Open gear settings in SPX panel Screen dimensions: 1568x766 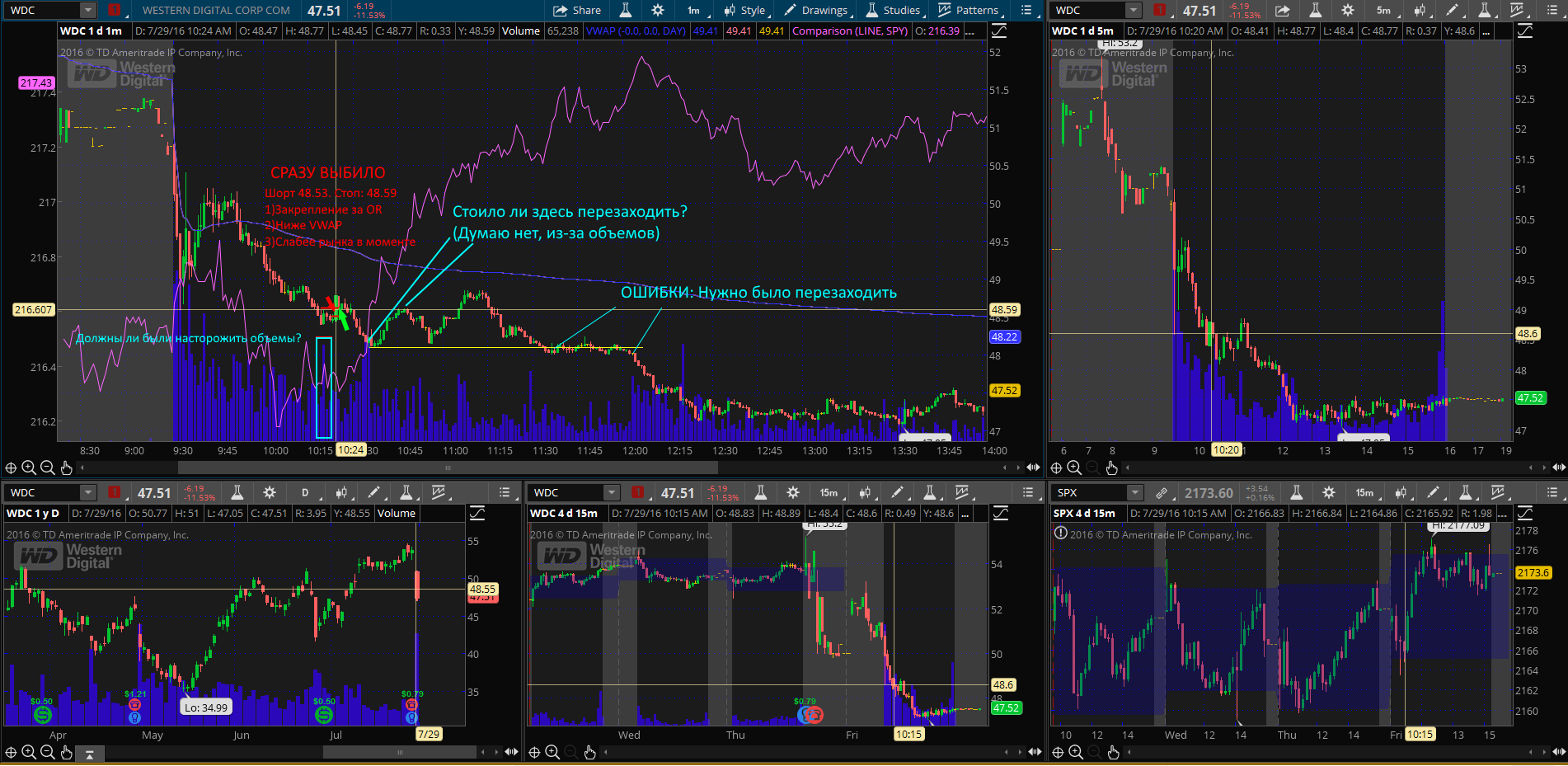(1329, 492)
